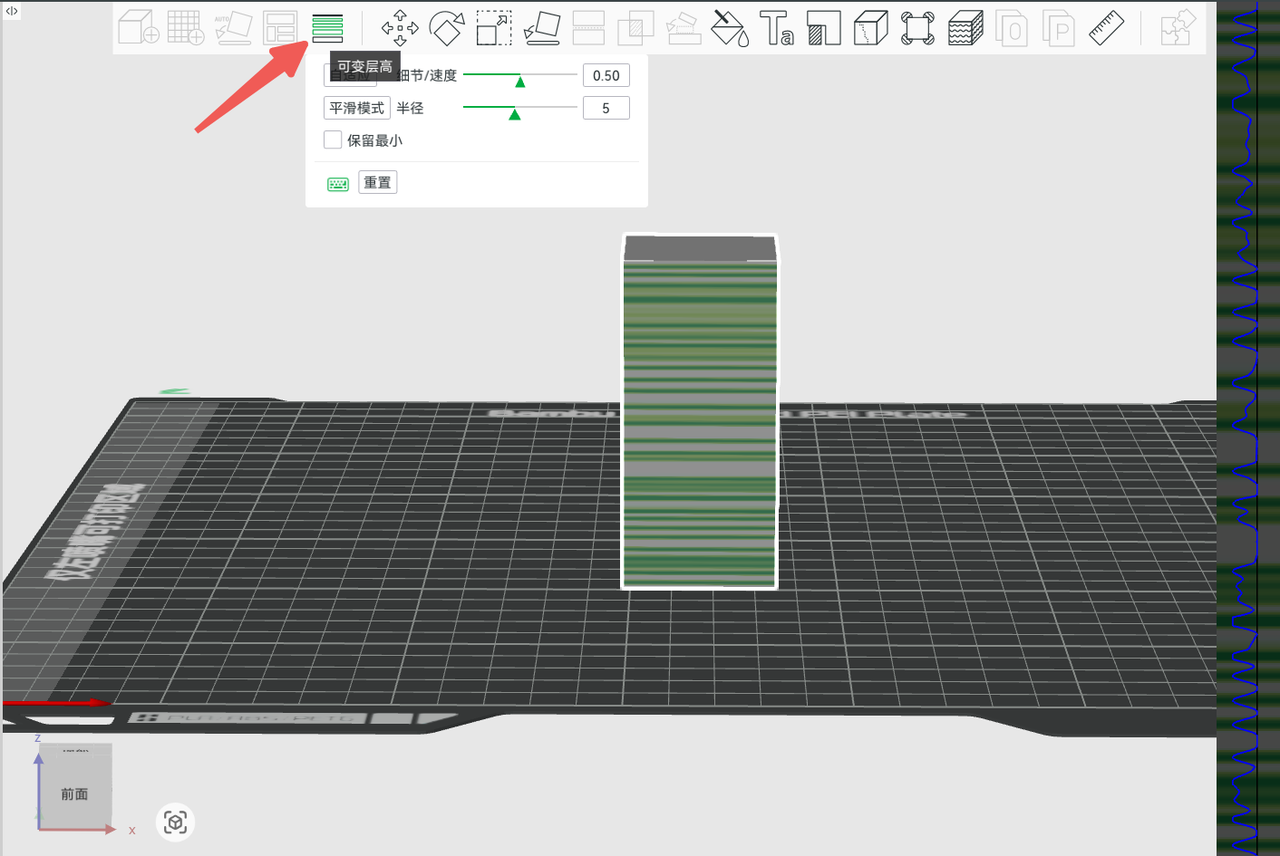The image size is (1280, 856).
Task: Click the 保留最小 label text
Action: [x=375, y=140]
